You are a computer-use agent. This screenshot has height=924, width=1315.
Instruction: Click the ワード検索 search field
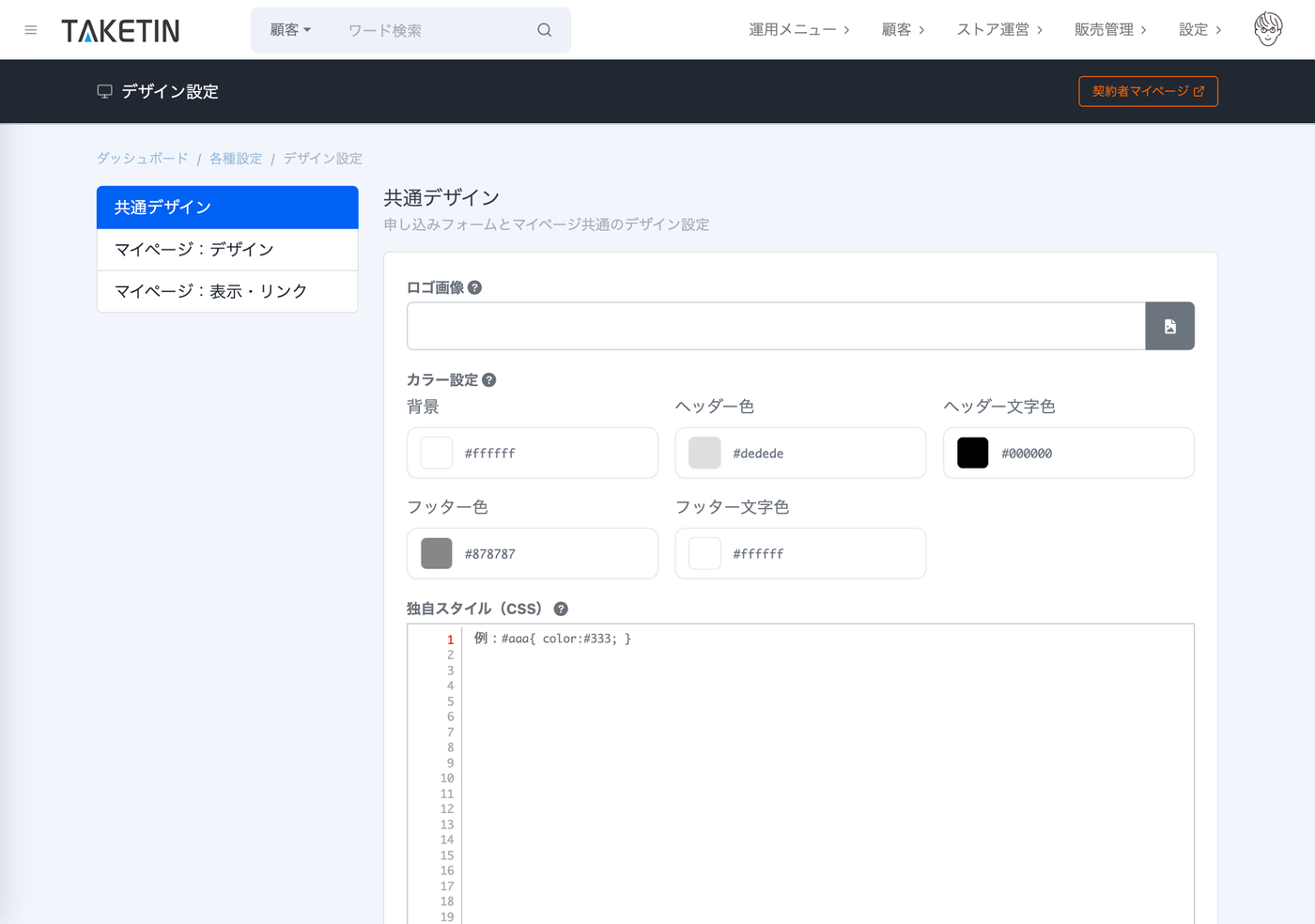(x=432, y=30)
